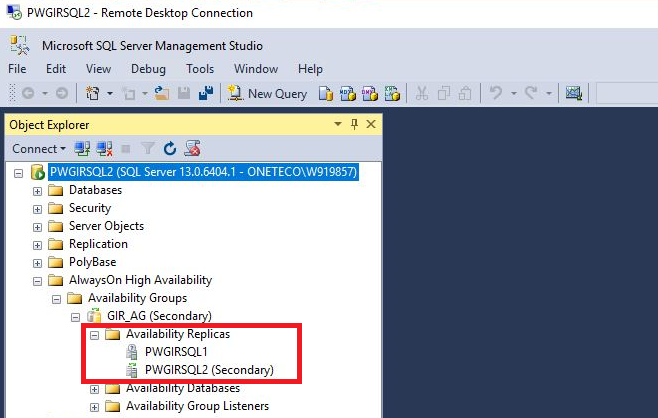The width and height of the screenshot is (658, 418).
Task: Click the Refresh icon in Object Explorer
Action: click(170, 148)
